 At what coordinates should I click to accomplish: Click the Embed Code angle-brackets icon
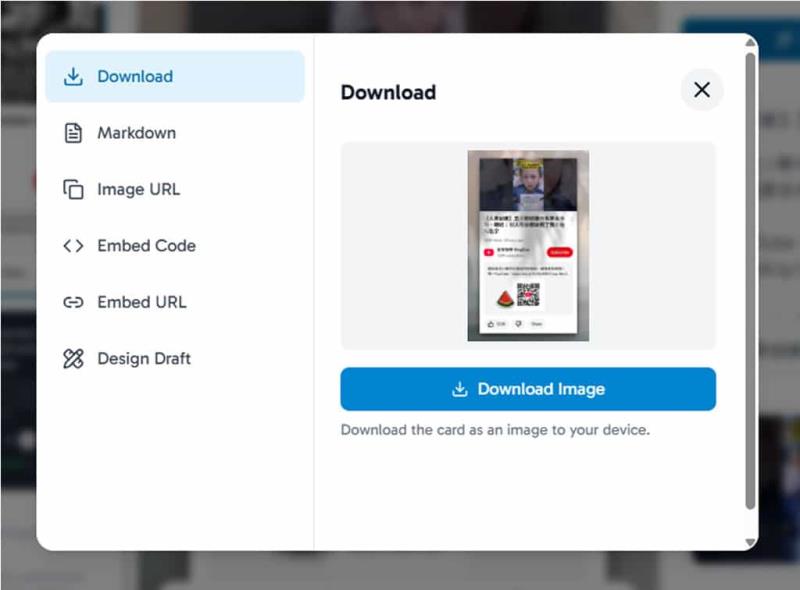[73, 246]
